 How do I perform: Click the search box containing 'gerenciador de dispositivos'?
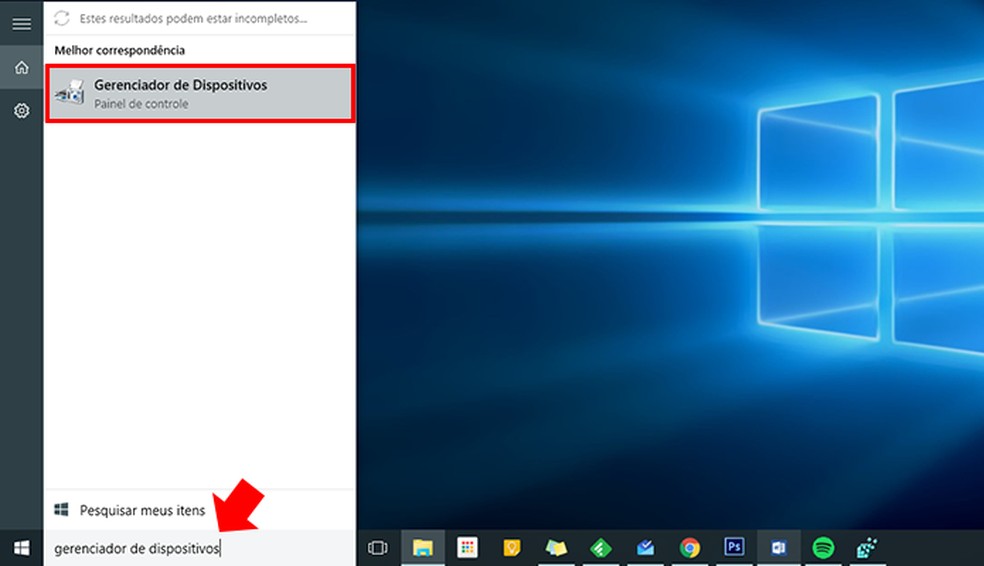coord(200,548)
